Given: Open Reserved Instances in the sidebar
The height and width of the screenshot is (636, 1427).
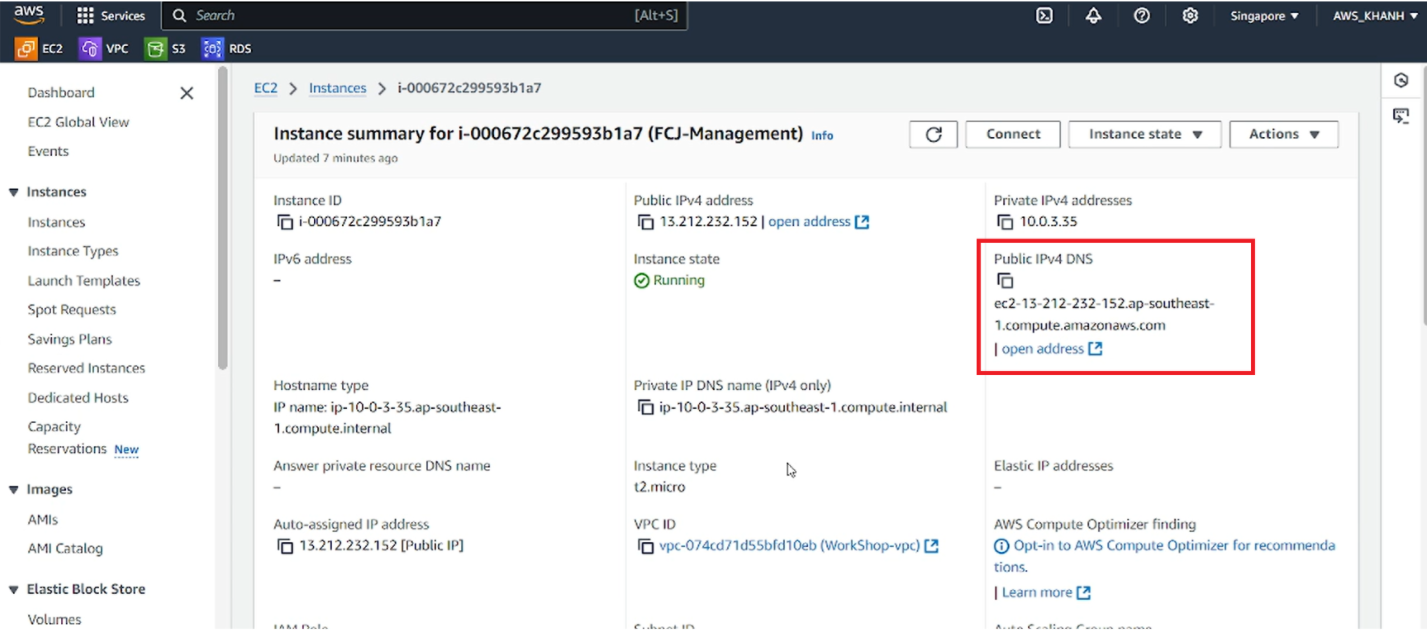Looking at the screenshot, I should 86,368.
